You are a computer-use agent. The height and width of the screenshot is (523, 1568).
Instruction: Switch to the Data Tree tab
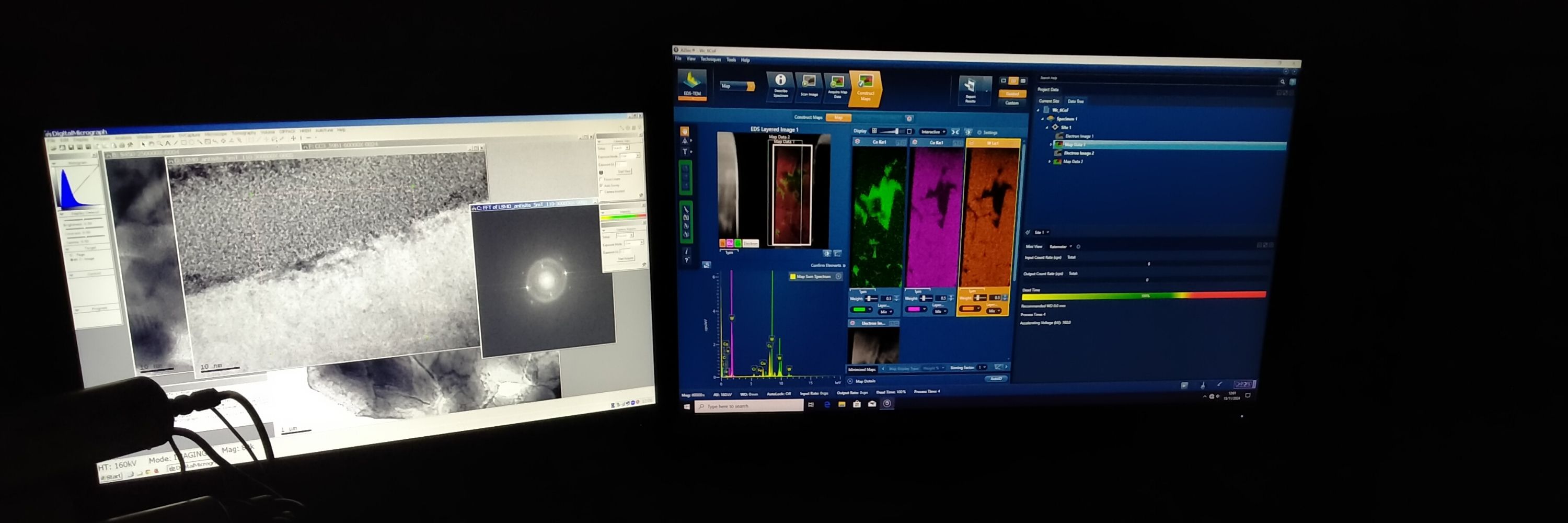(1076, 101)
